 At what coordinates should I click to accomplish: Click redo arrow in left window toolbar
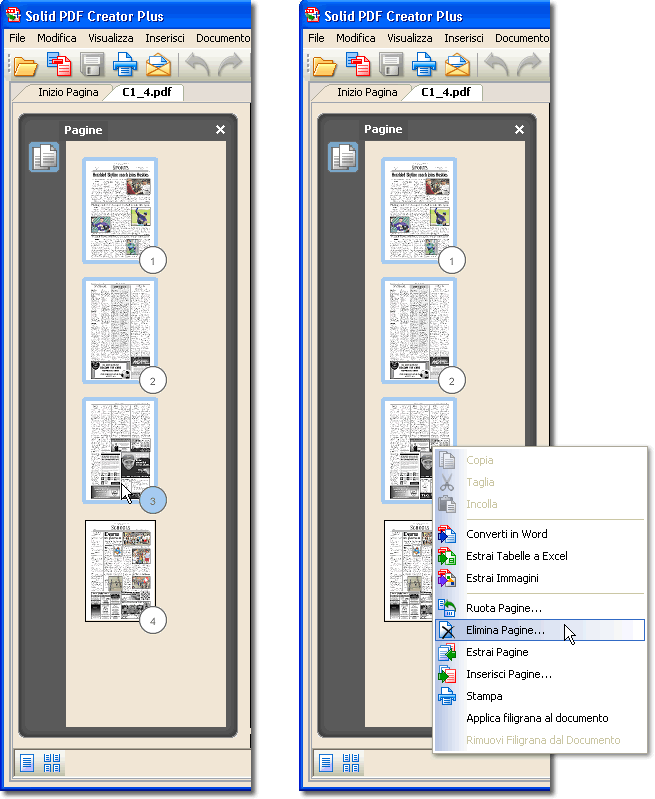coord(230,64)
